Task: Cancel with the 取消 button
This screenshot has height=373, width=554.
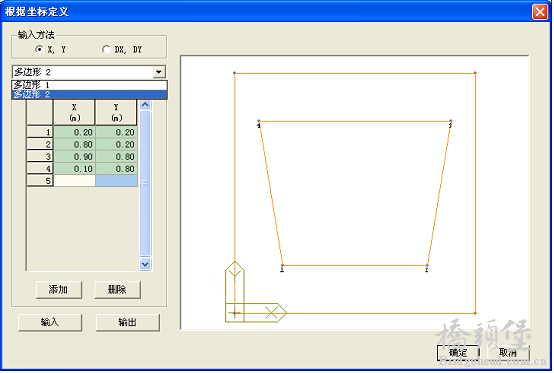Action: point(508,353)
